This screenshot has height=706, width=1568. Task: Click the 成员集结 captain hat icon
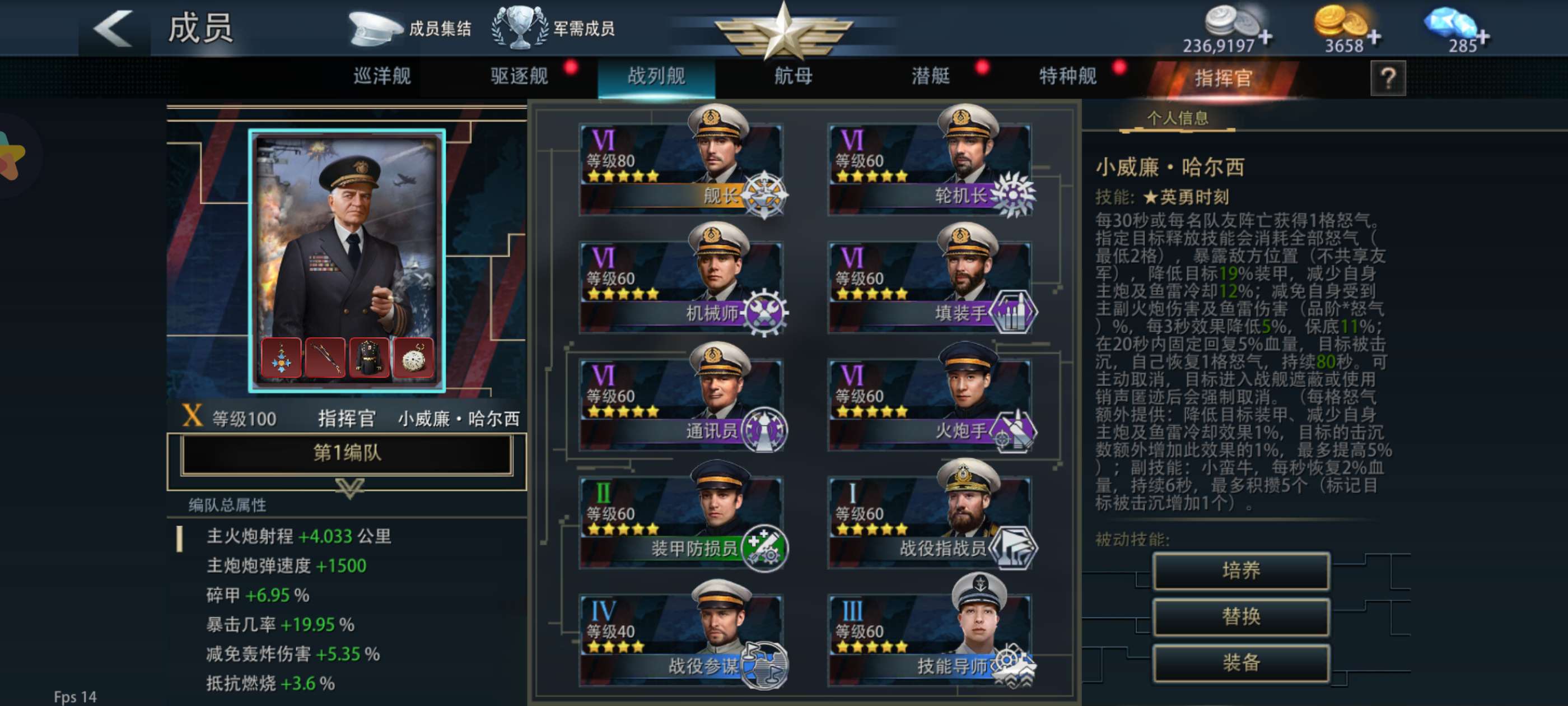[374, 29]
